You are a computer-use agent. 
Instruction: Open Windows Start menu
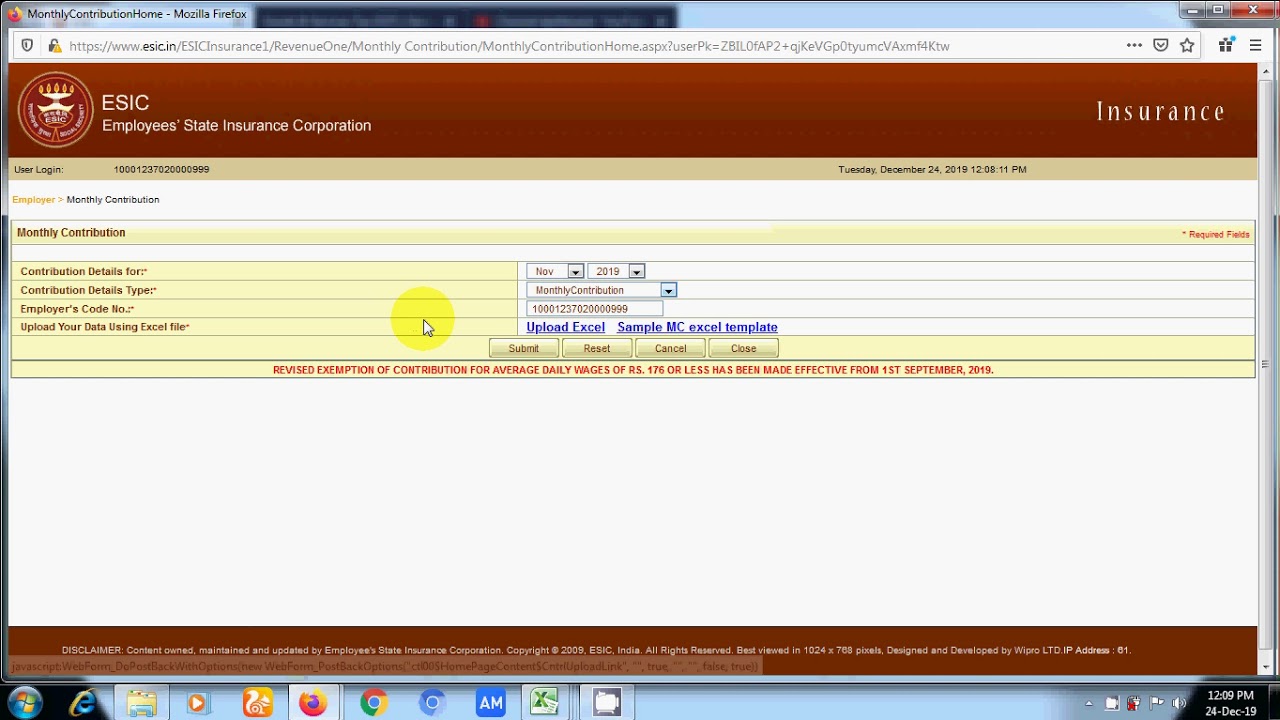[x=23, y=703]
